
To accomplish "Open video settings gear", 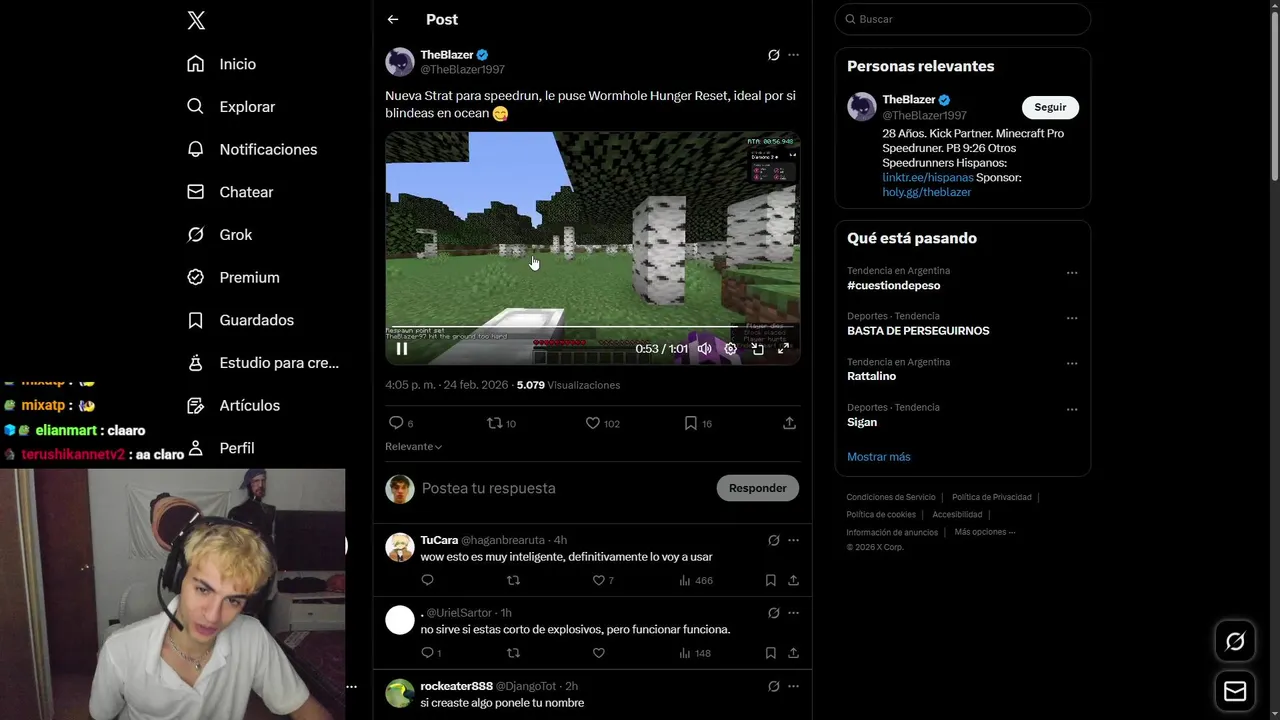I will [x=731, y=348].
